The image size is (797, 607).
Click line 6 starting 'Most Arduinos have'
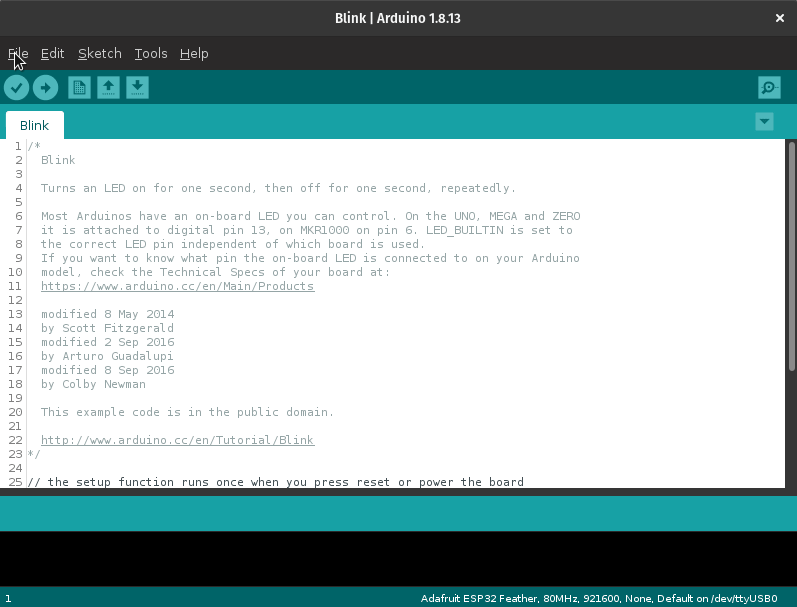(x=311, y=216)
